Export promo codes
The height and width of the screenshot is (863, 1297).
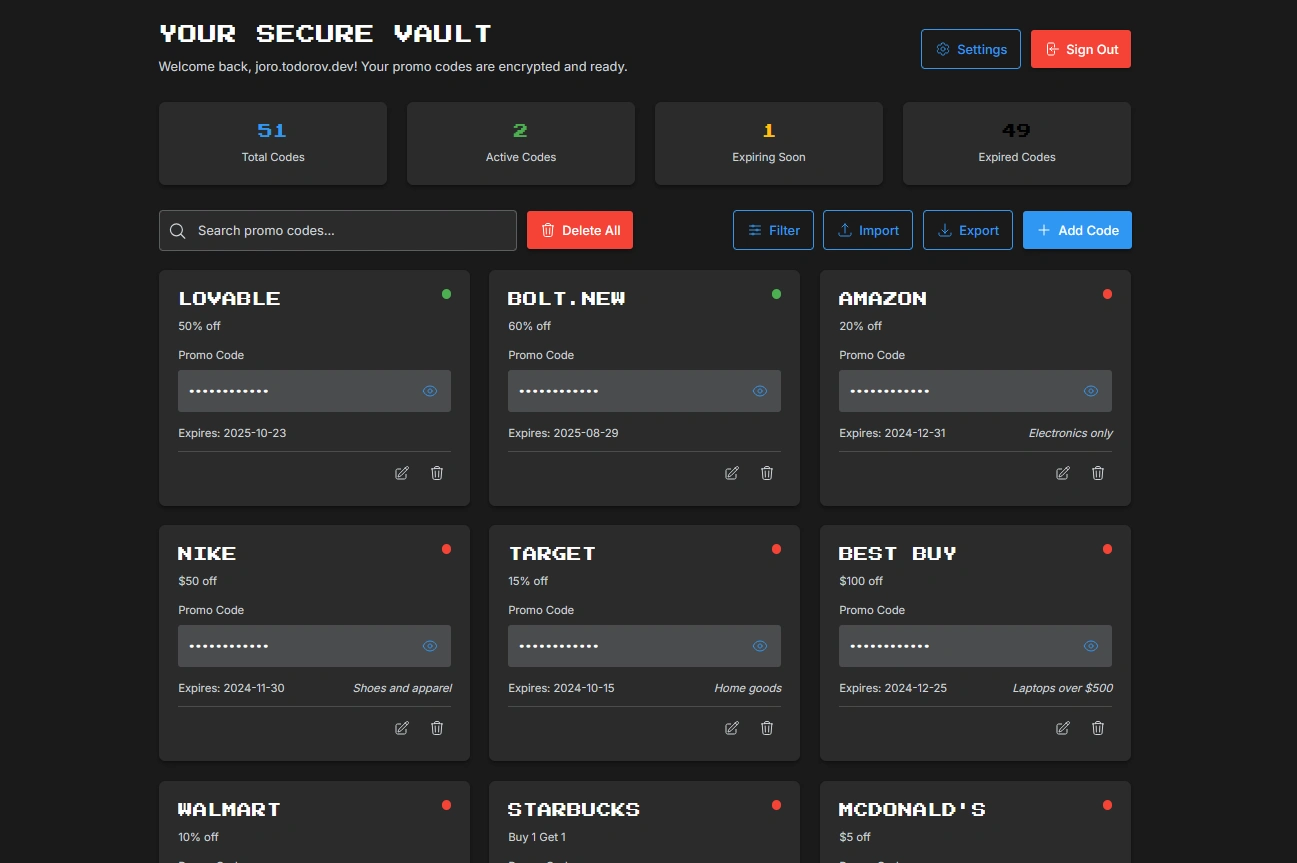pos(968,230)
